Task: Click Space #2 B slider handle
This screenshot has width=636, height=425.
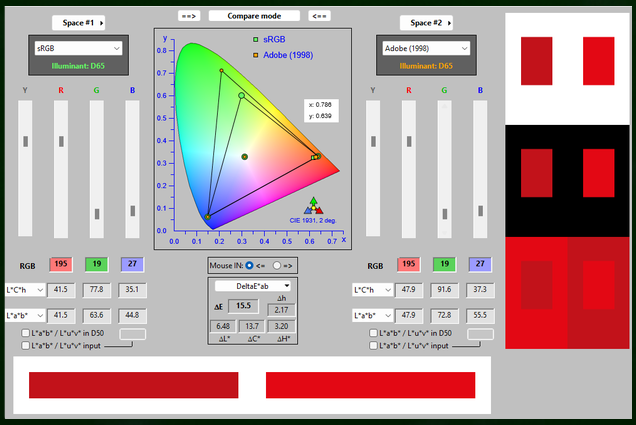Action: [480, 211]
